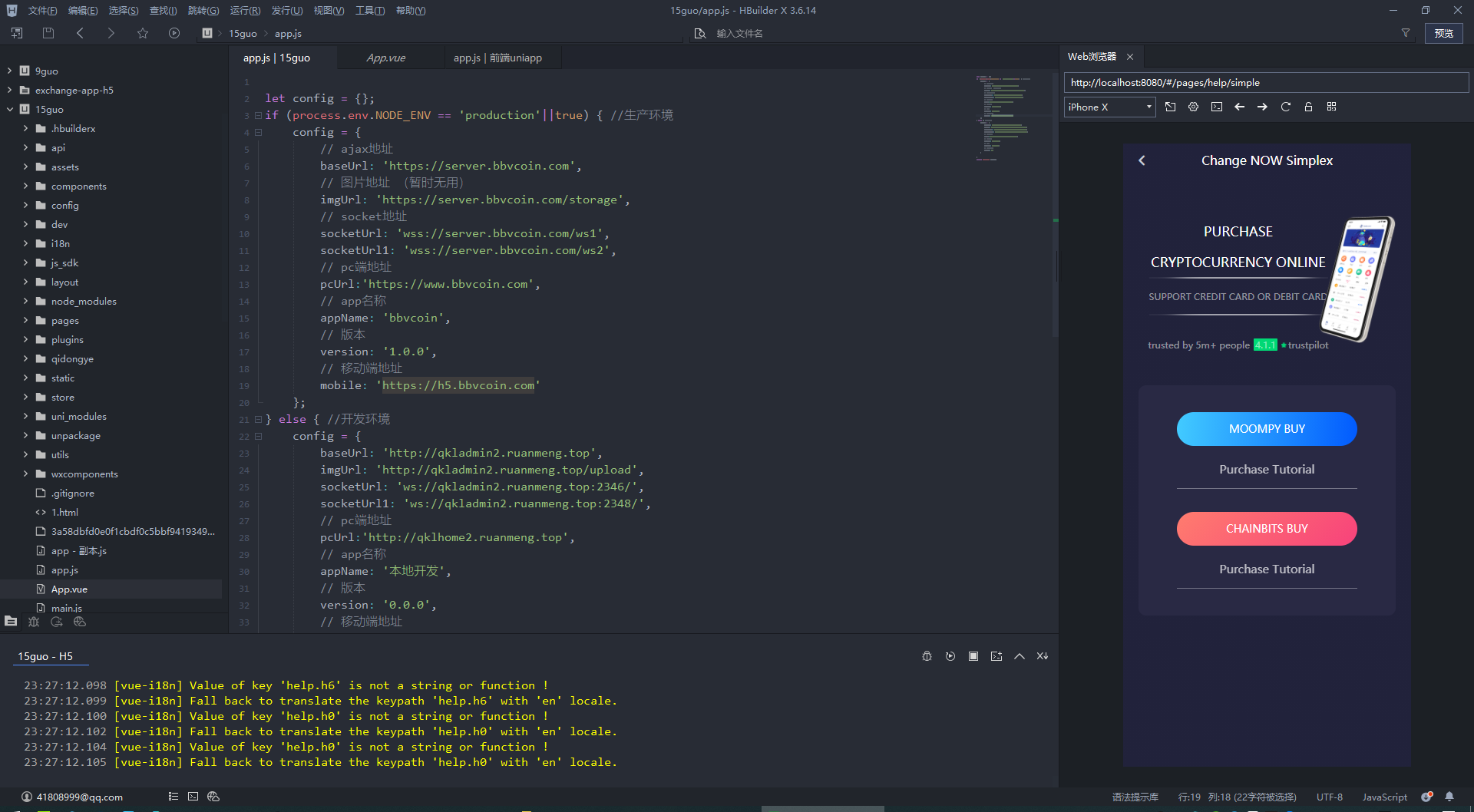Toggle fold on code line 3

258,115
